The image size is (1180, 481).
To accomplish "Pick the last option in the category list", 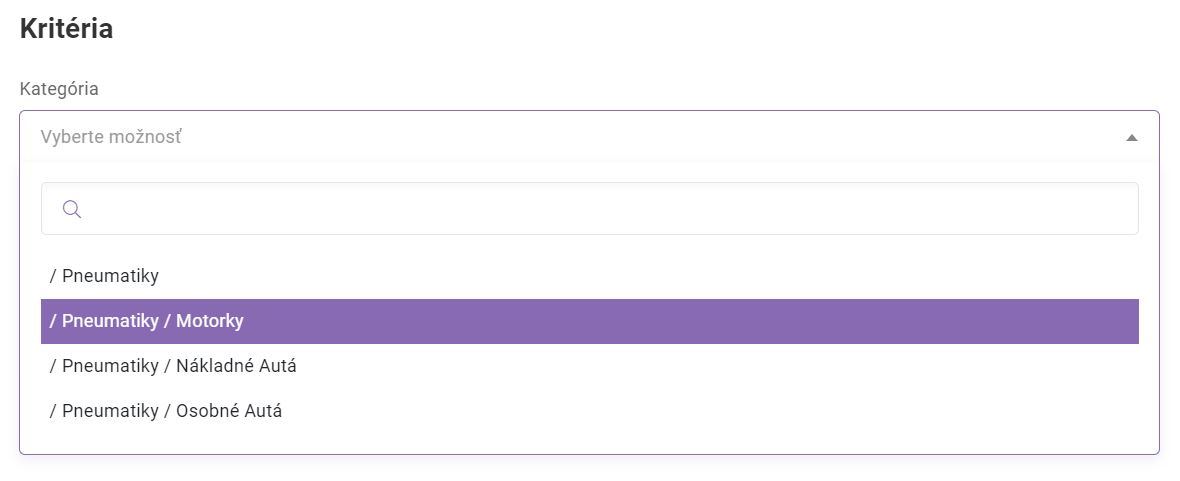I will [166, 411].
